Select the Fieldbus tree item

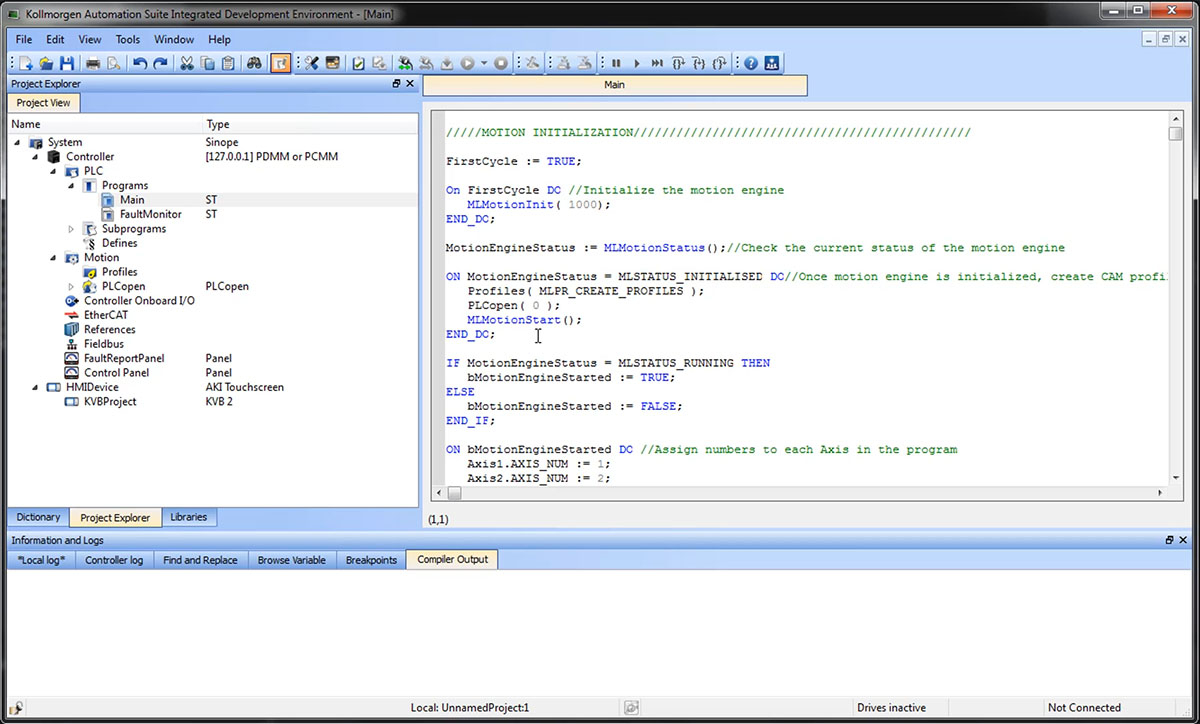[105, 344]
